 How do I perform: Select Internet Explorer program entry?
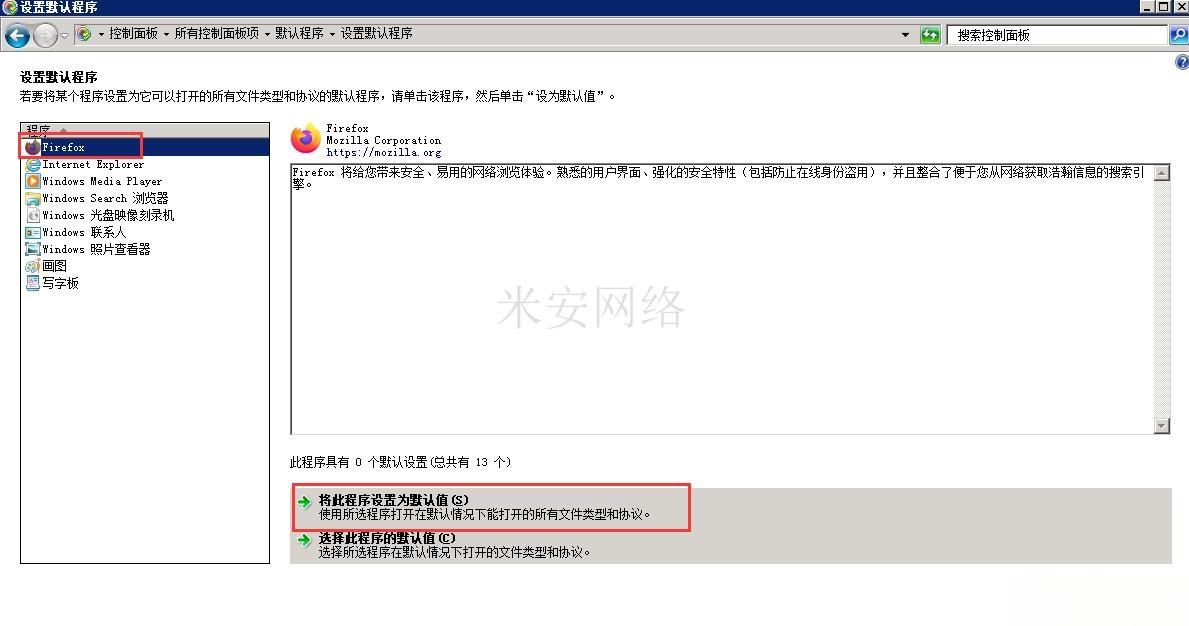(x=93, y=164)
